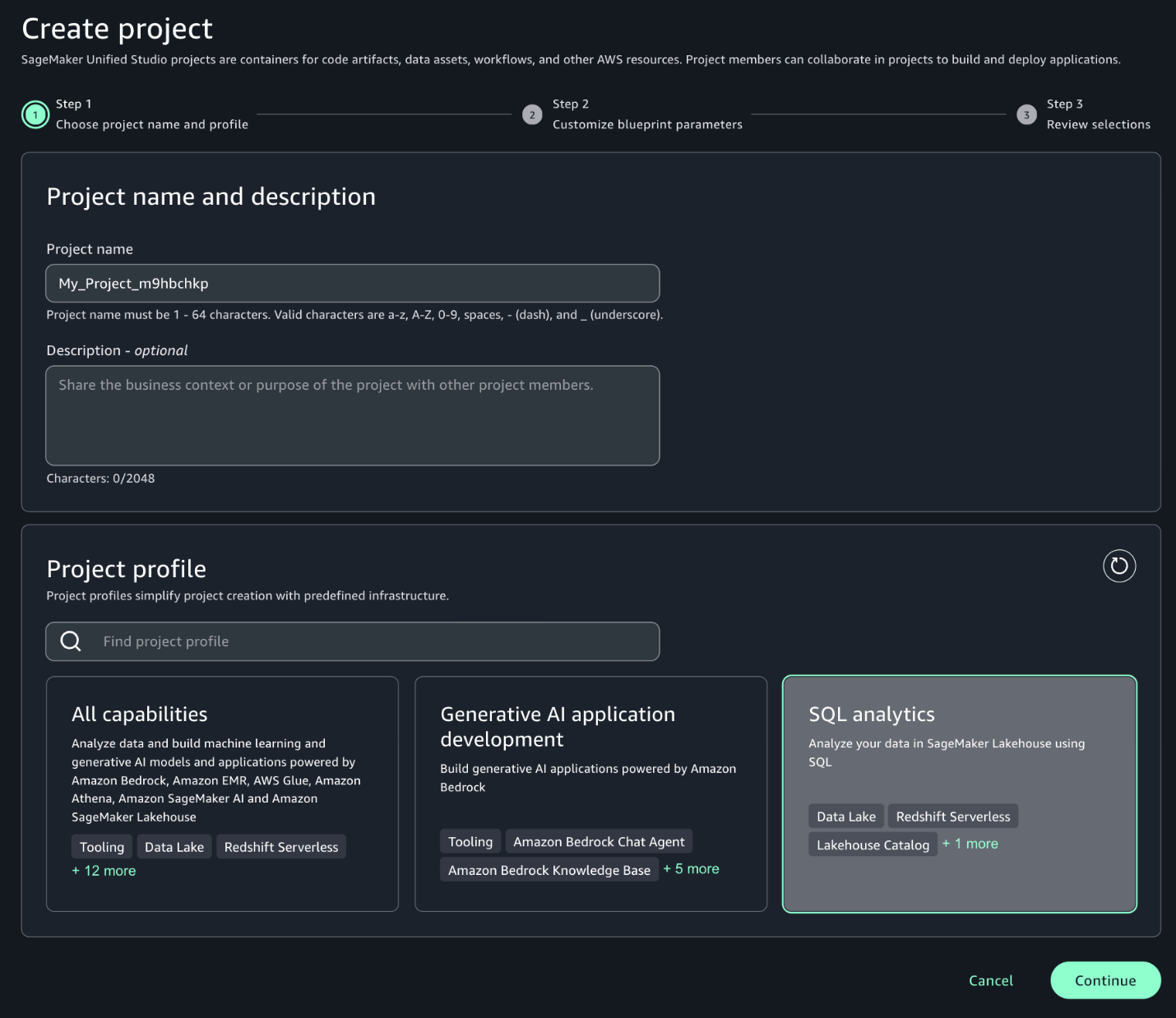Click the Lakehouse Catalog tag

point(873,844)
